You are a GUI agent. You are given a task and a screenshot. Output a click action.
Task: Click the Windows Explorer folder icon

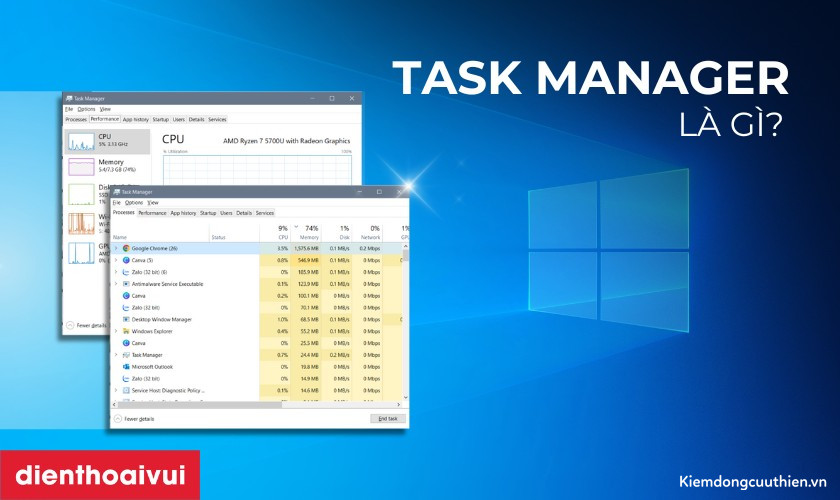pos(126,331)
